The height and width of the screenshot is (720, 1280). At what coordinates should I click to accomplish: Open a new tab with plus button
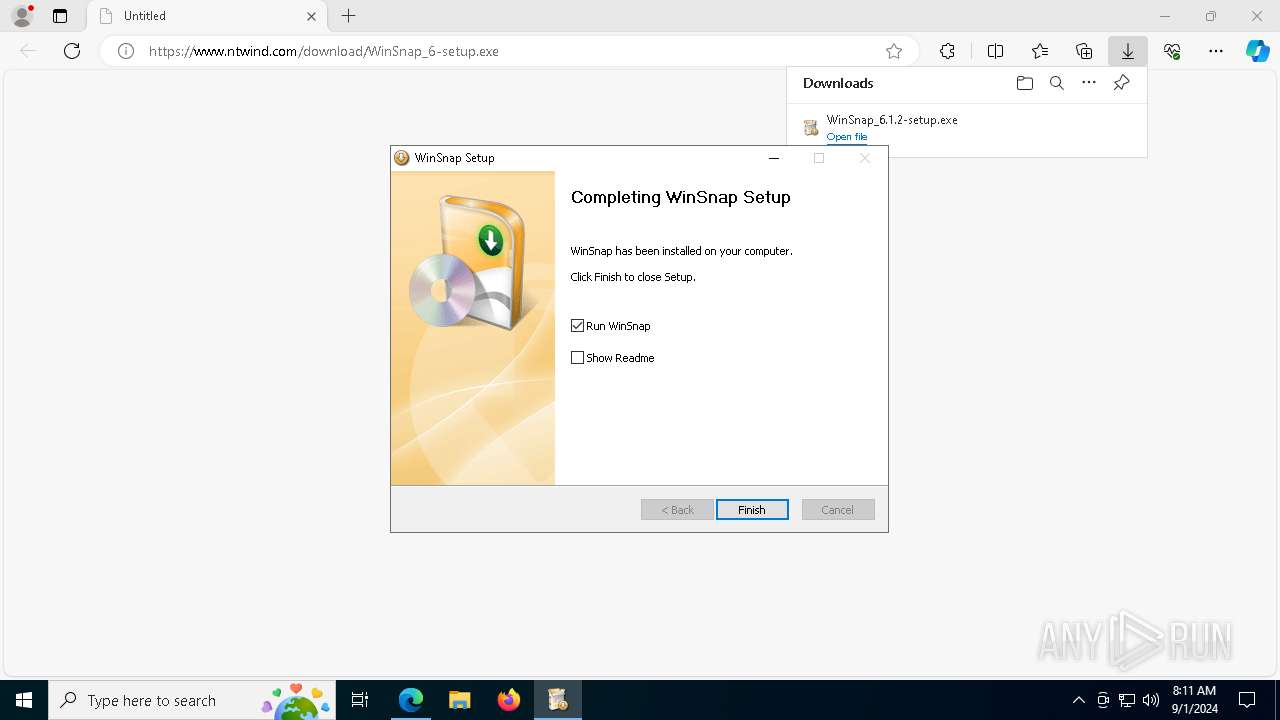coord(348,16)
